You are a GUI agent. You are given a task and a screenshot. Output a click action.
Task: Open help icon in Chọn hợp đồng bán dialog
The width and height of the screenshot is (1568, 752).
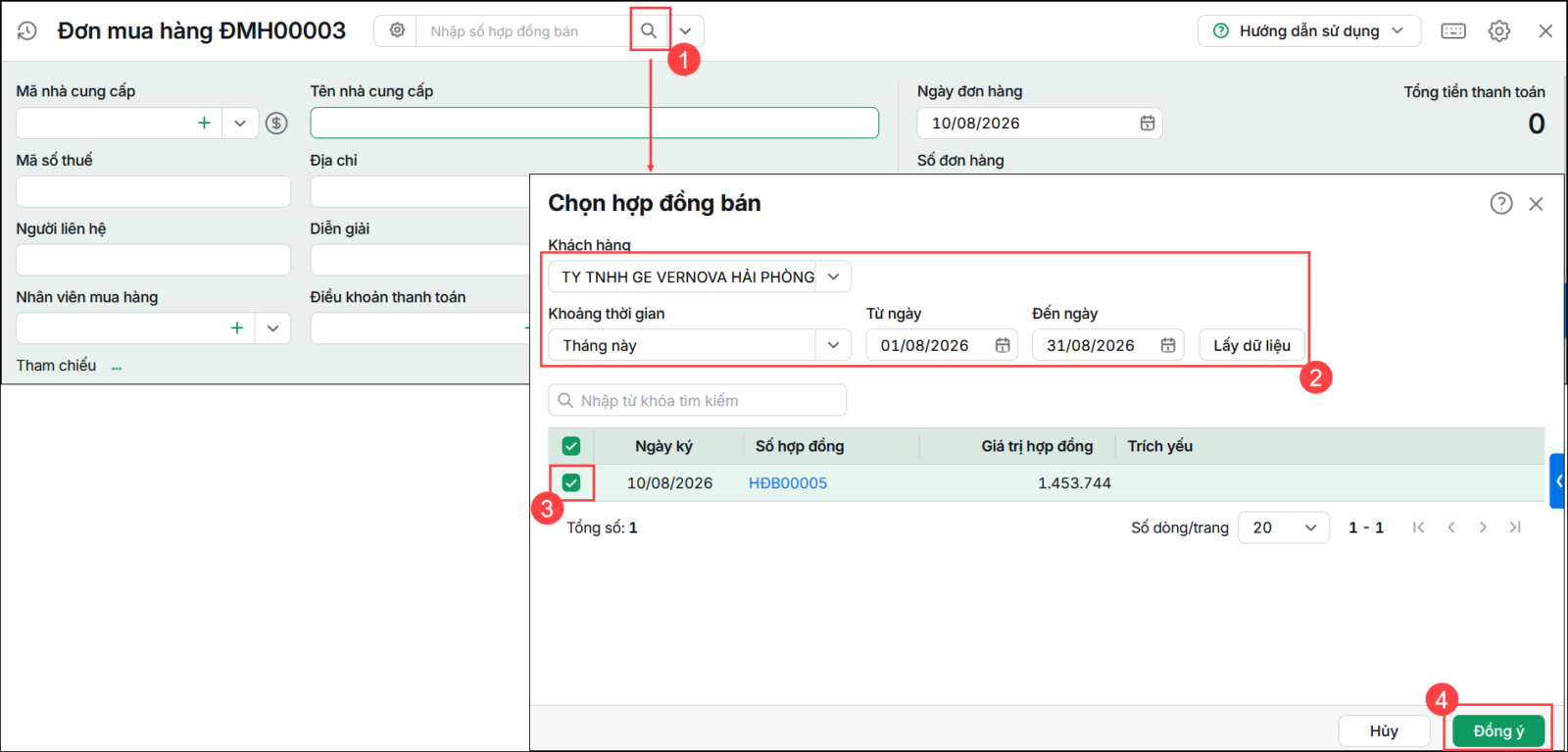point(1501,203)
